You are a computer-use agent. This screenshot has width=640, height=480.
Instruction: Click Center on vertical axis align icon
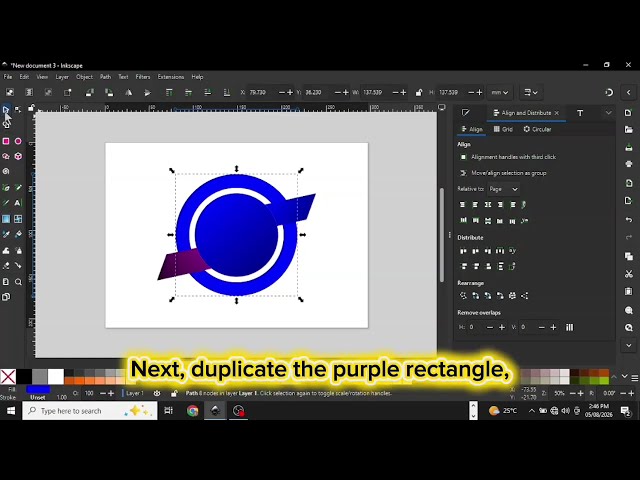[x=488, y=204]
